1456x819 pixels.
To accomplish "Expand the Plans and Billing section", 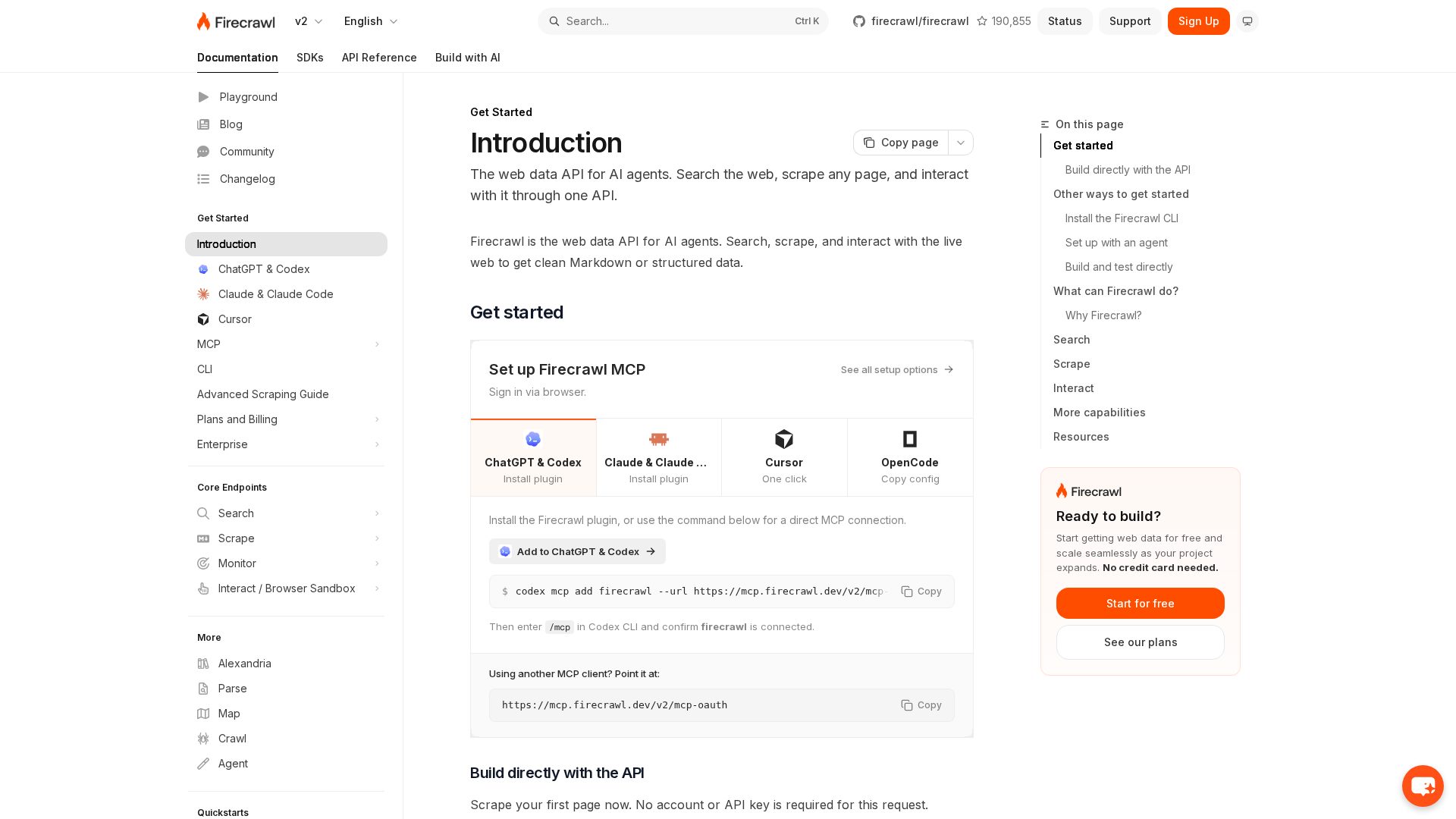I will click(x=287, y=419).
